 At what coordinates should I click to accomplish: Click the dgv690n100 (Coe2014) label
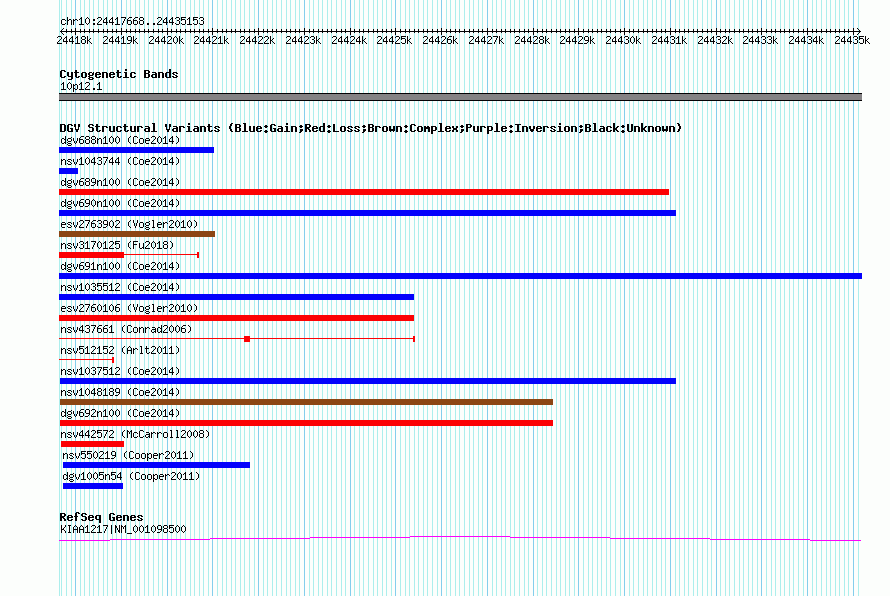[x=120, y=203]
